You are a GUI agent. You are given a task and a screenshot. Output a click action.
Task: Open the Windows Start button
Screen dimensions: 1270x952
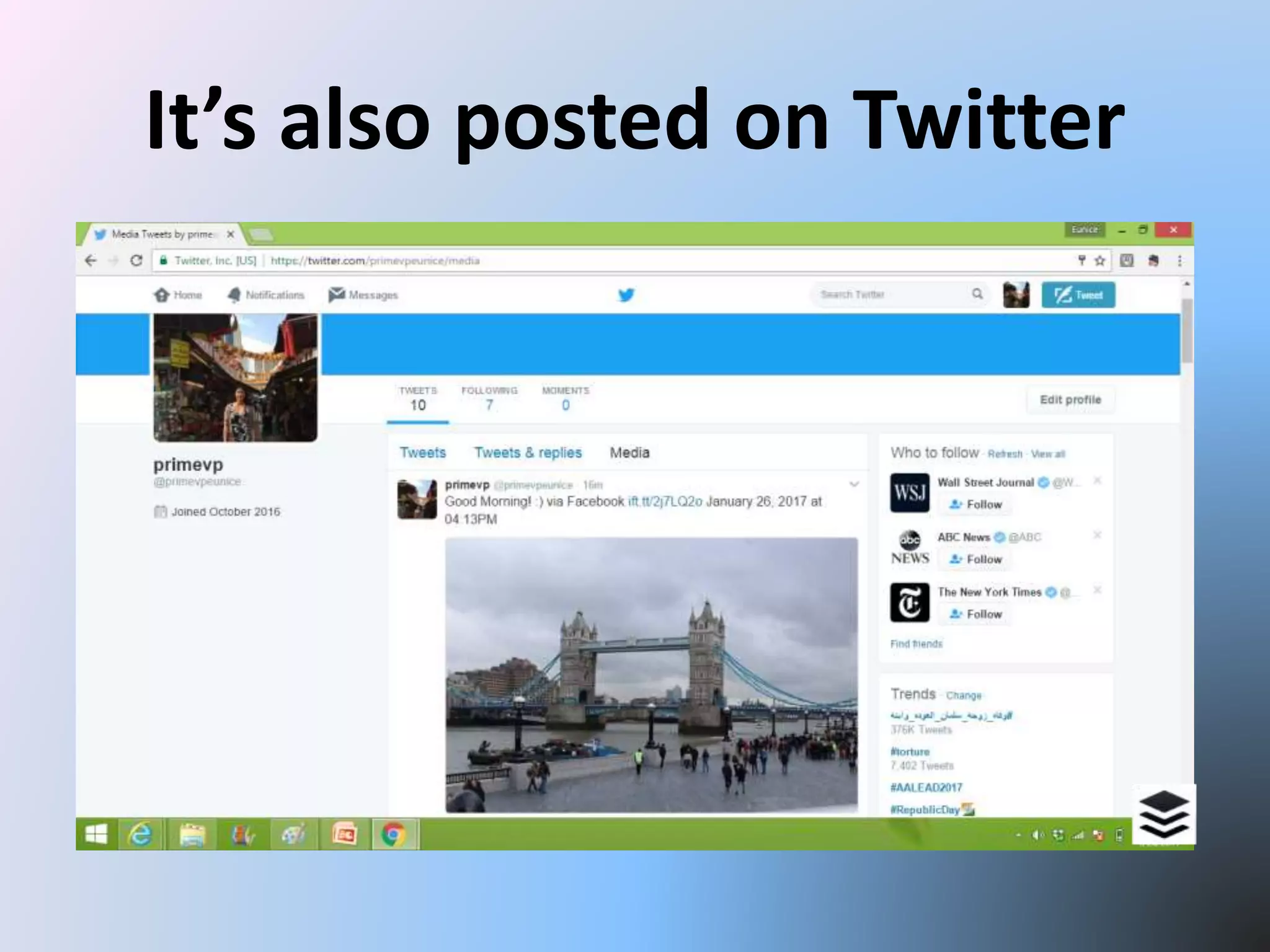[x=96, y=835]
